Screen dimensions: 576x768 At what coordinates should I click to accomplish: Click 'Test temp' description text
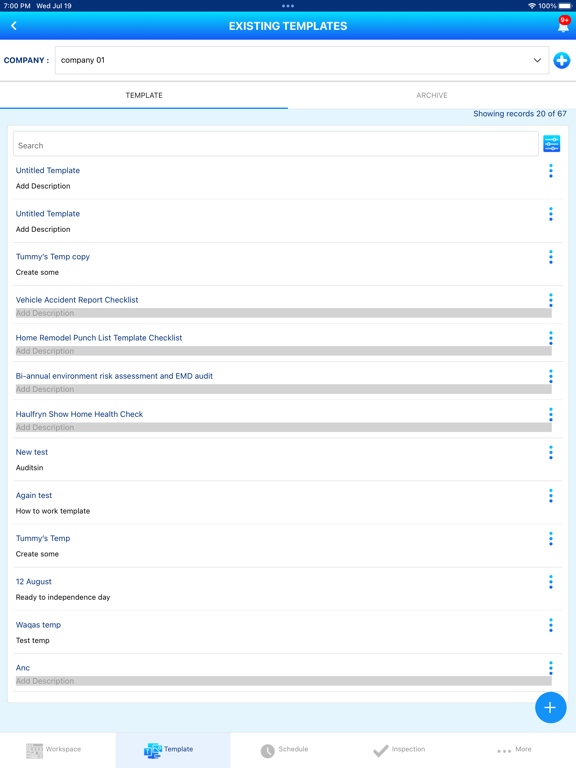tap(32, 640)
